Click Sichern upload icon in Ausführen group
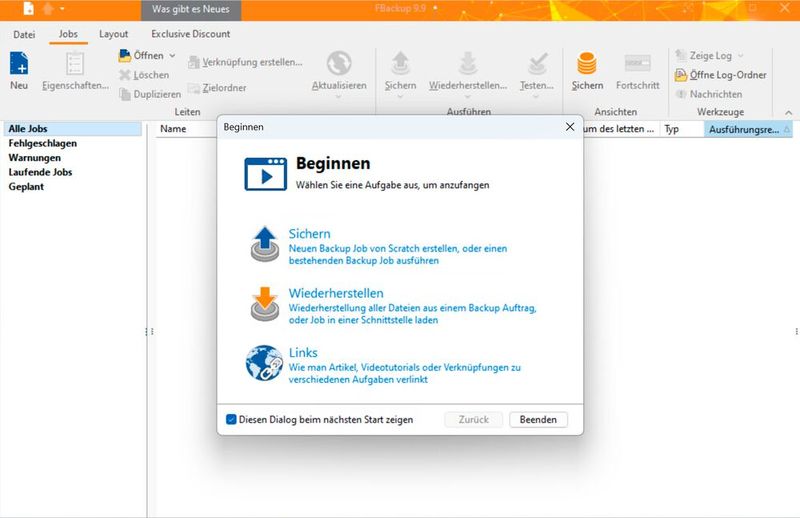The width and height of the screenshot is (800, 518). (x=401, y=63)
